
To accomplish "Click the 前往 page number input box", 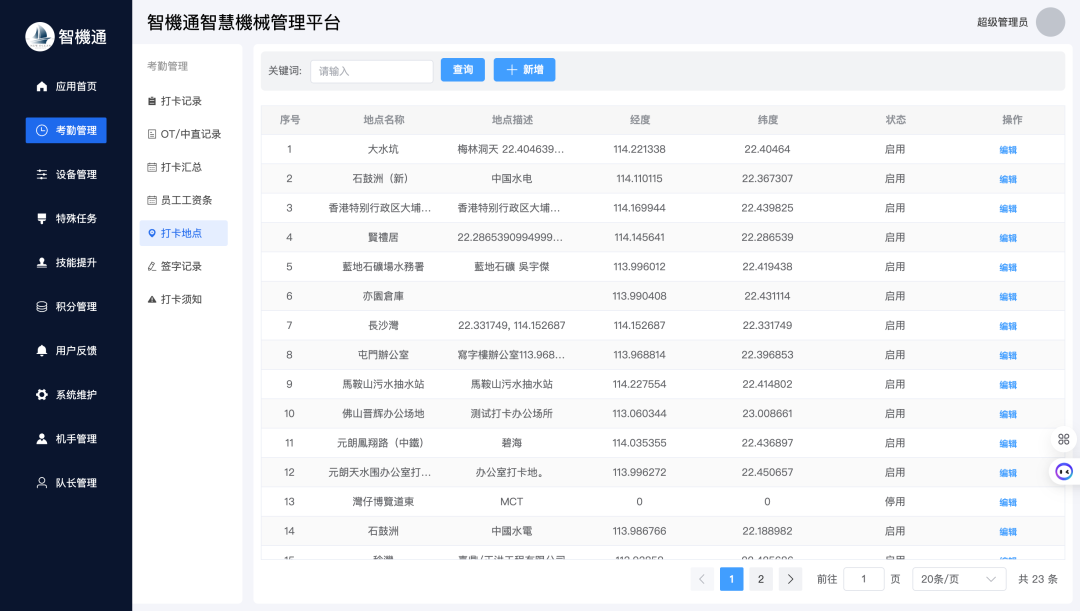I will (864, 579).
